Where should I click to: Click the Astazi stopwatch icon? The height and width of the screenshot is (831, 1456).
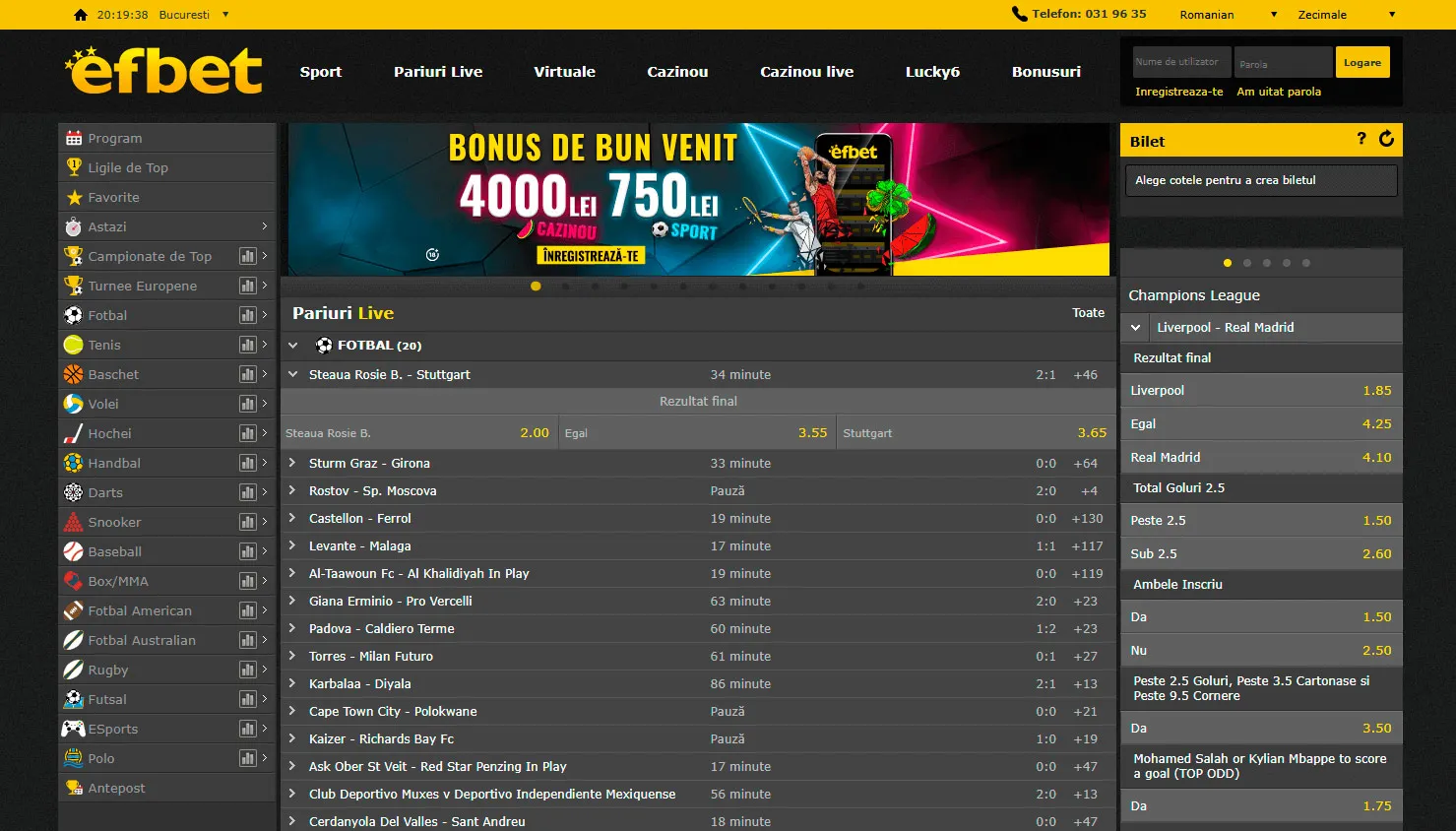pos(74,226)
